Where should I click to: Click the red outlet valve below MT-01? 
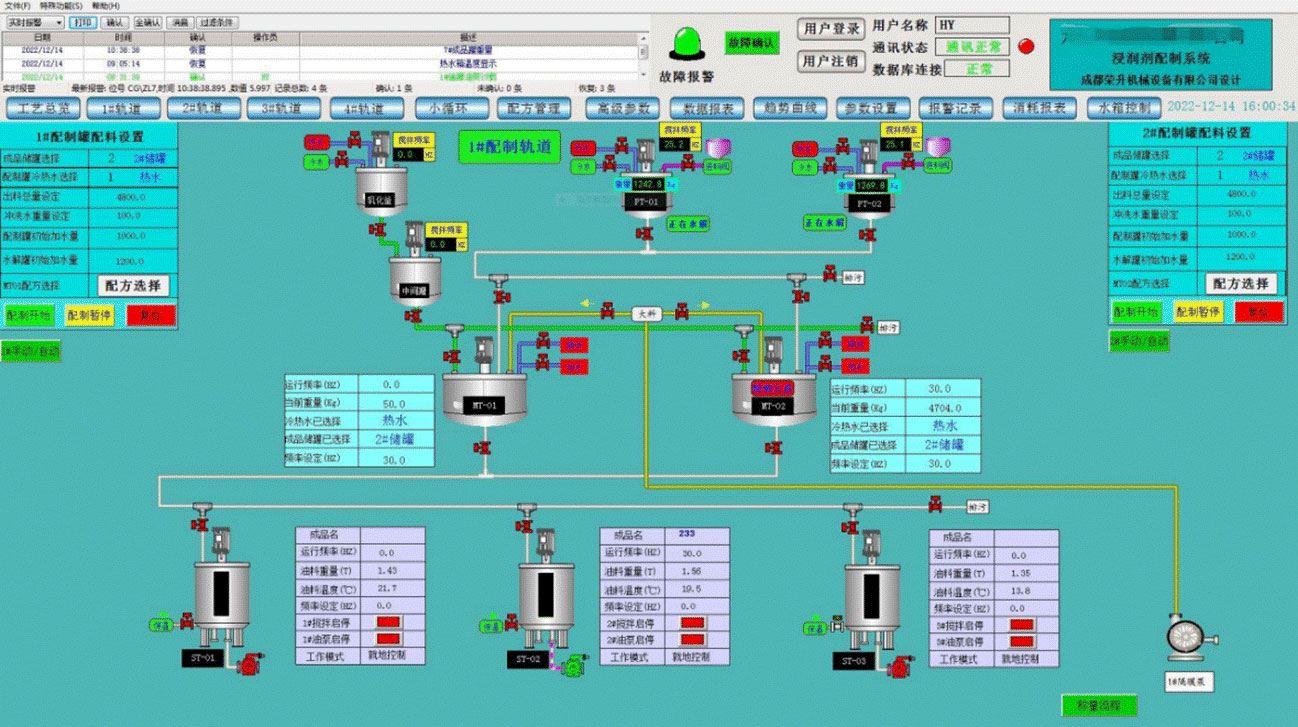point(482,447)
